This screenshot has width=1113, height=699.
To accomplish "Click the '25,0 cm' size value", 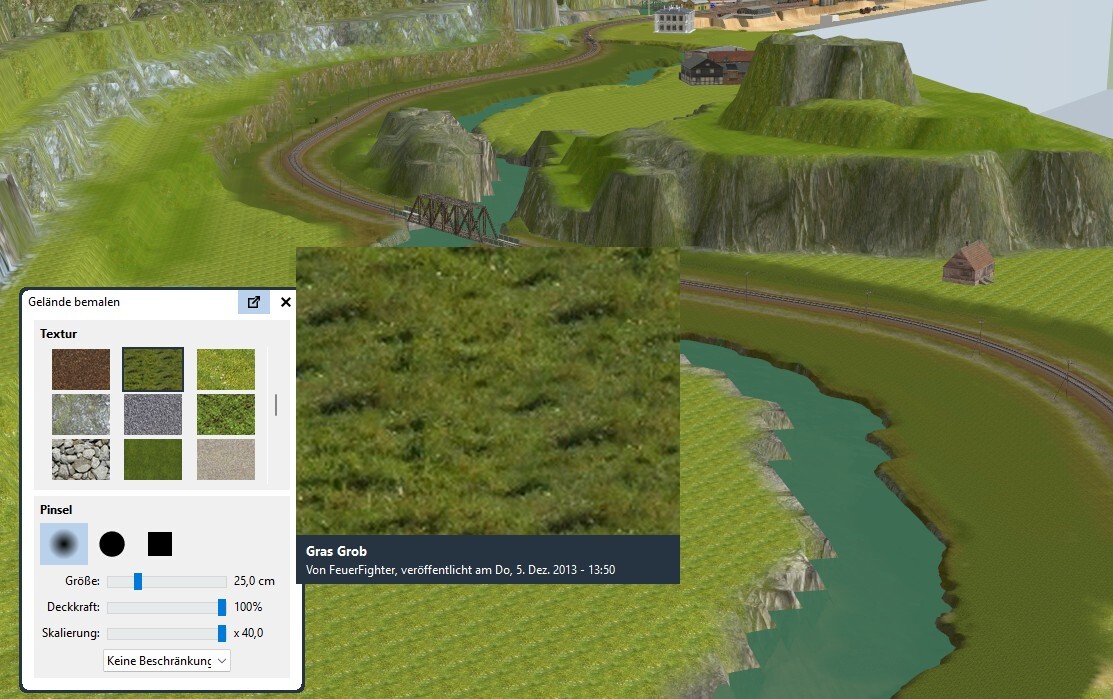I will (254, 581).
